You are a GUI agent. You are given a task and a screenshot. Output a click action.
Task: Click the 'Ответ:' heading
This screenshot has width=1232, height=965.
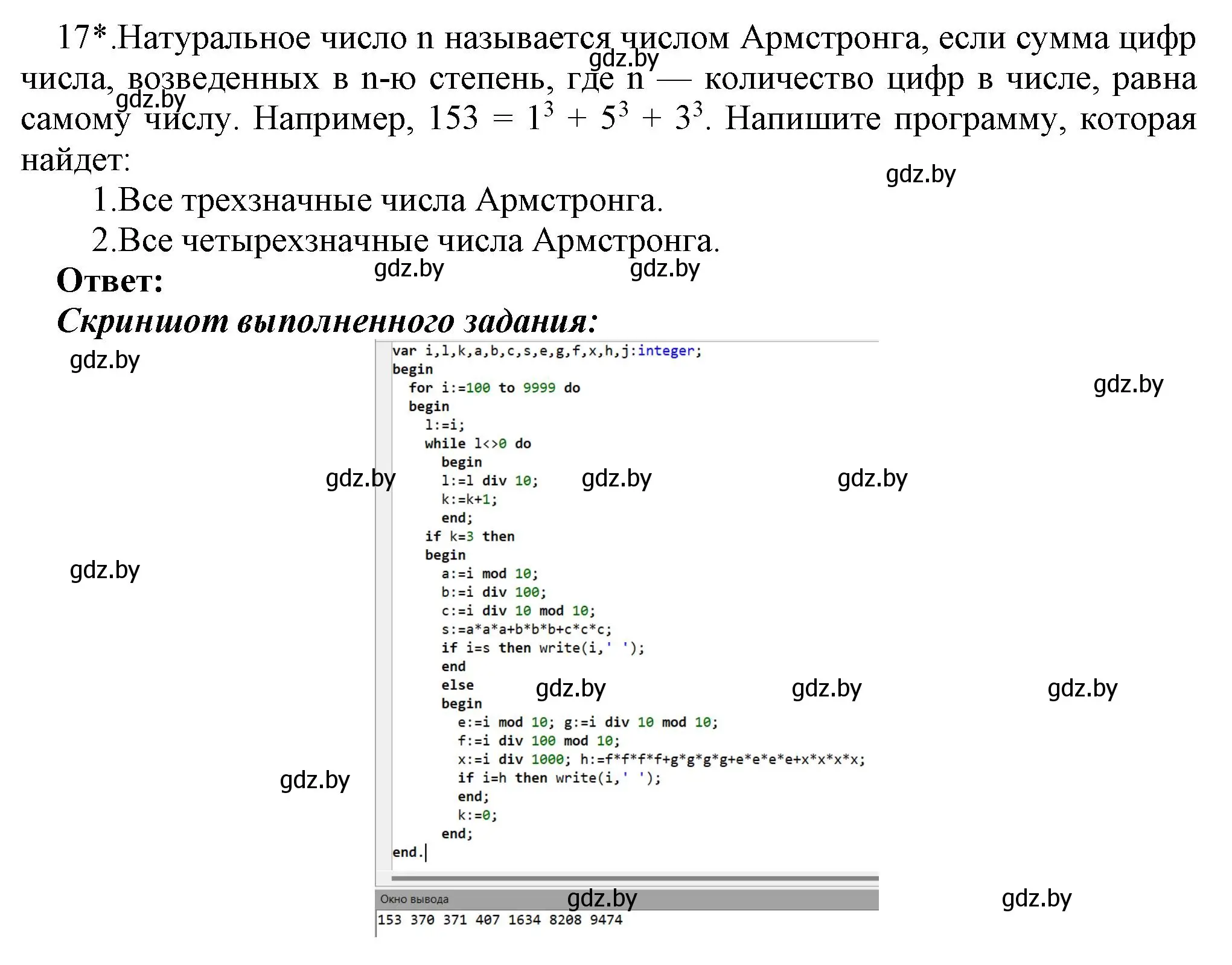(110, 281)
